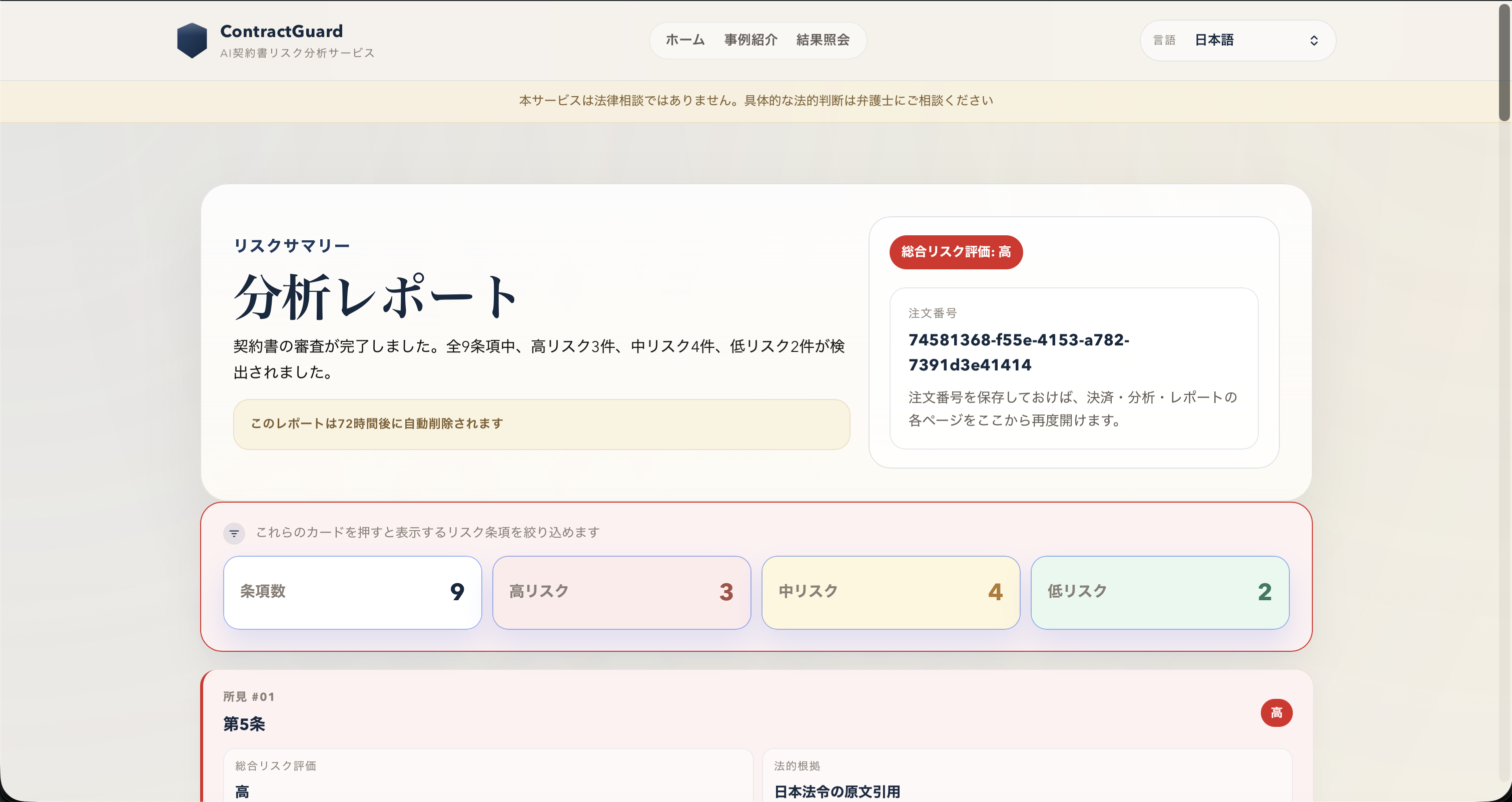Click the ContractGuard hexagon logo icon
The width and height of the screenshot is (1512, 802).
pos(192,40)
